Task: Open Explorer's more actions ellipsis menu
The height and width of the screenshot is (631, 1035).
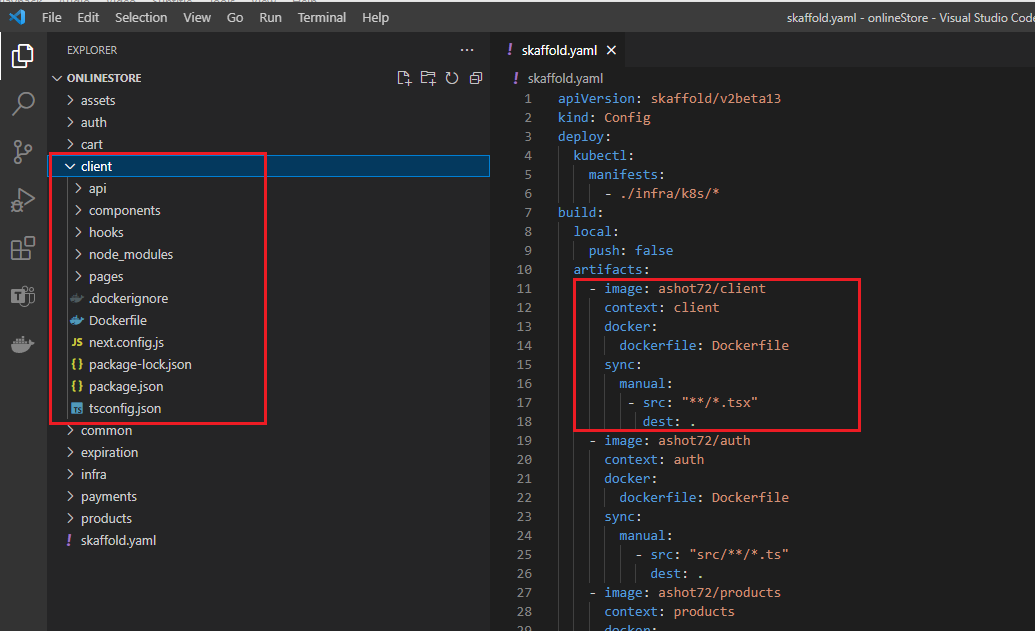Action: click(467, 50)
